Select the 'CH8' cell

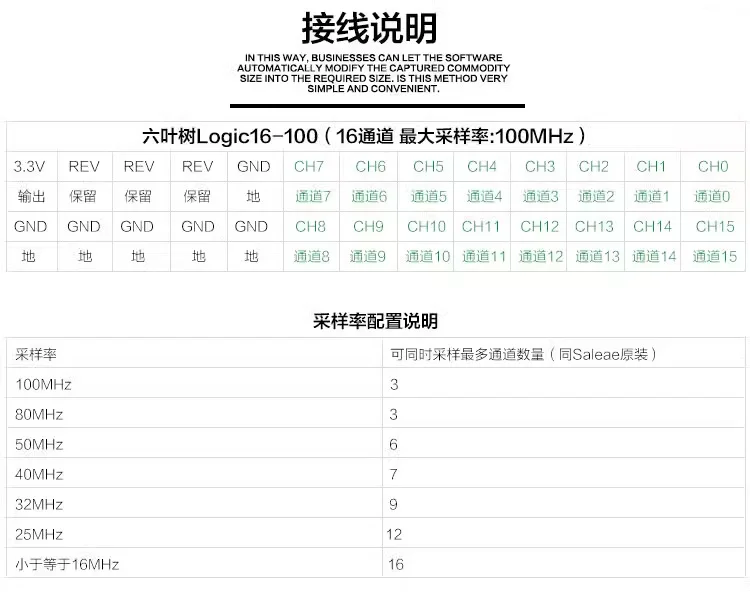pyautogui.click(x=310, y=226)
